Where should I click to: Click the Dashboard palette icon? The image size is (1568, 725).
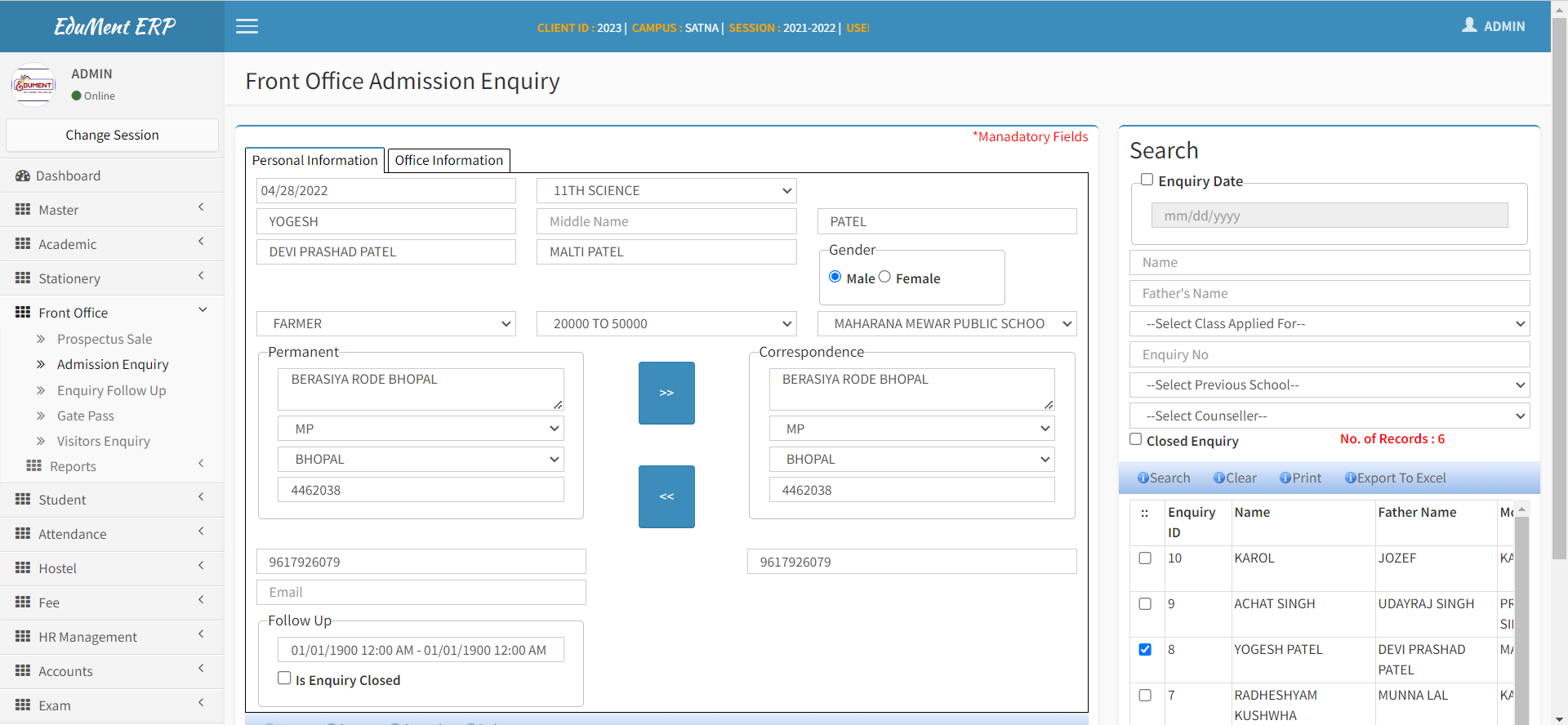pyautogui.click(x=23, y=176)
